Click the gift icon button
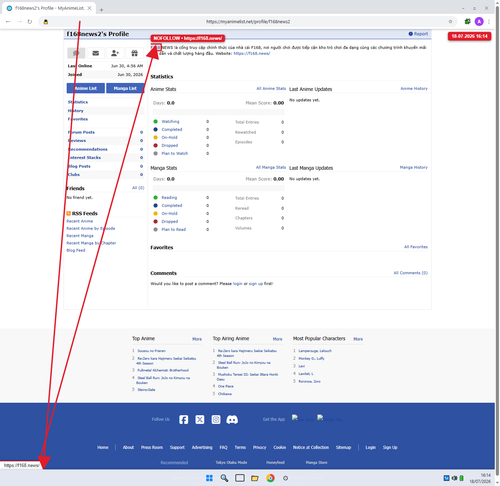The height and width of the screenshot is (486, 500). pyautogui.click(x=134, y=53)
